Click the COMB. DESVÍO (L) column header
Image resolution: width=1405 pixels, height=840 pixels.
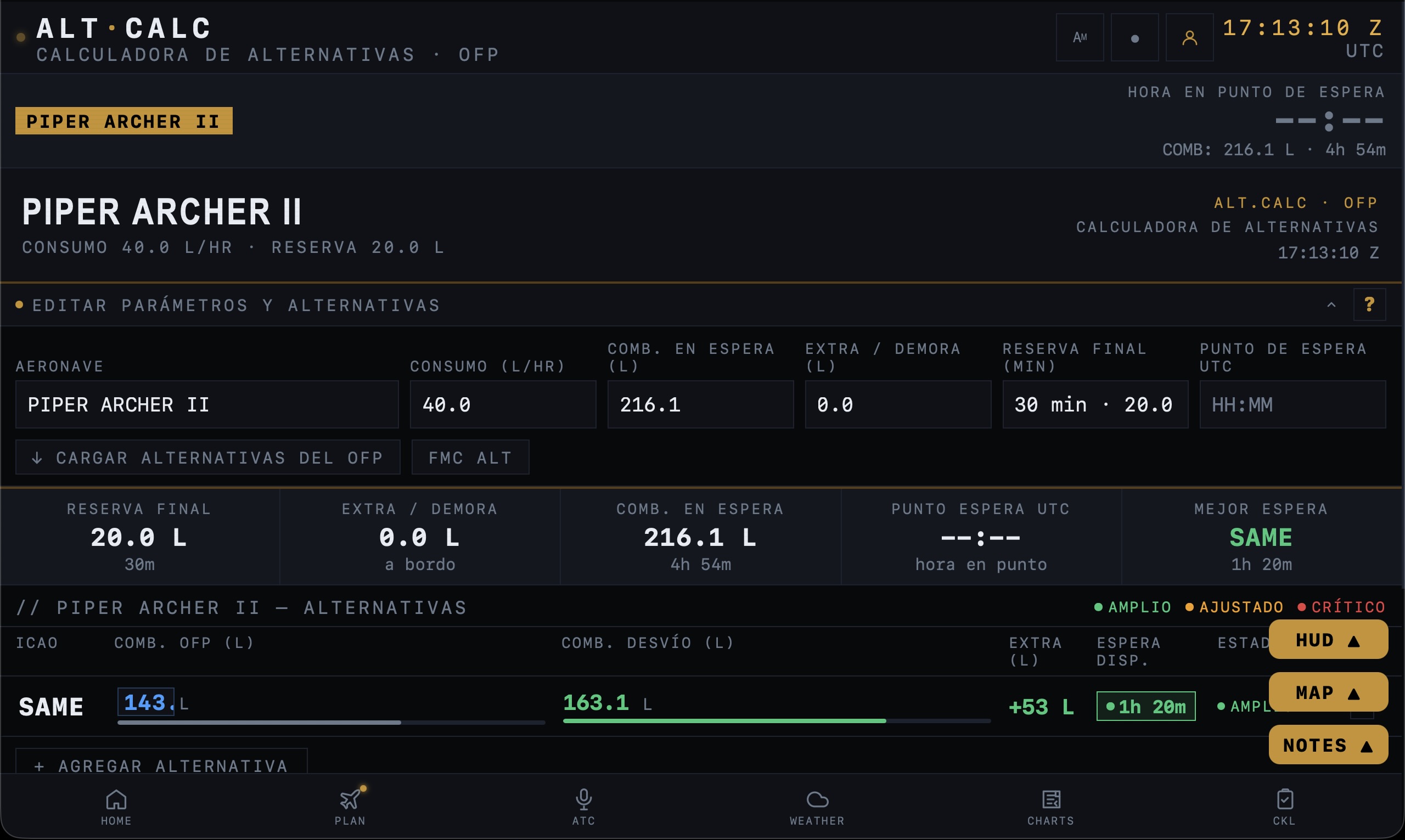[648, 642]
